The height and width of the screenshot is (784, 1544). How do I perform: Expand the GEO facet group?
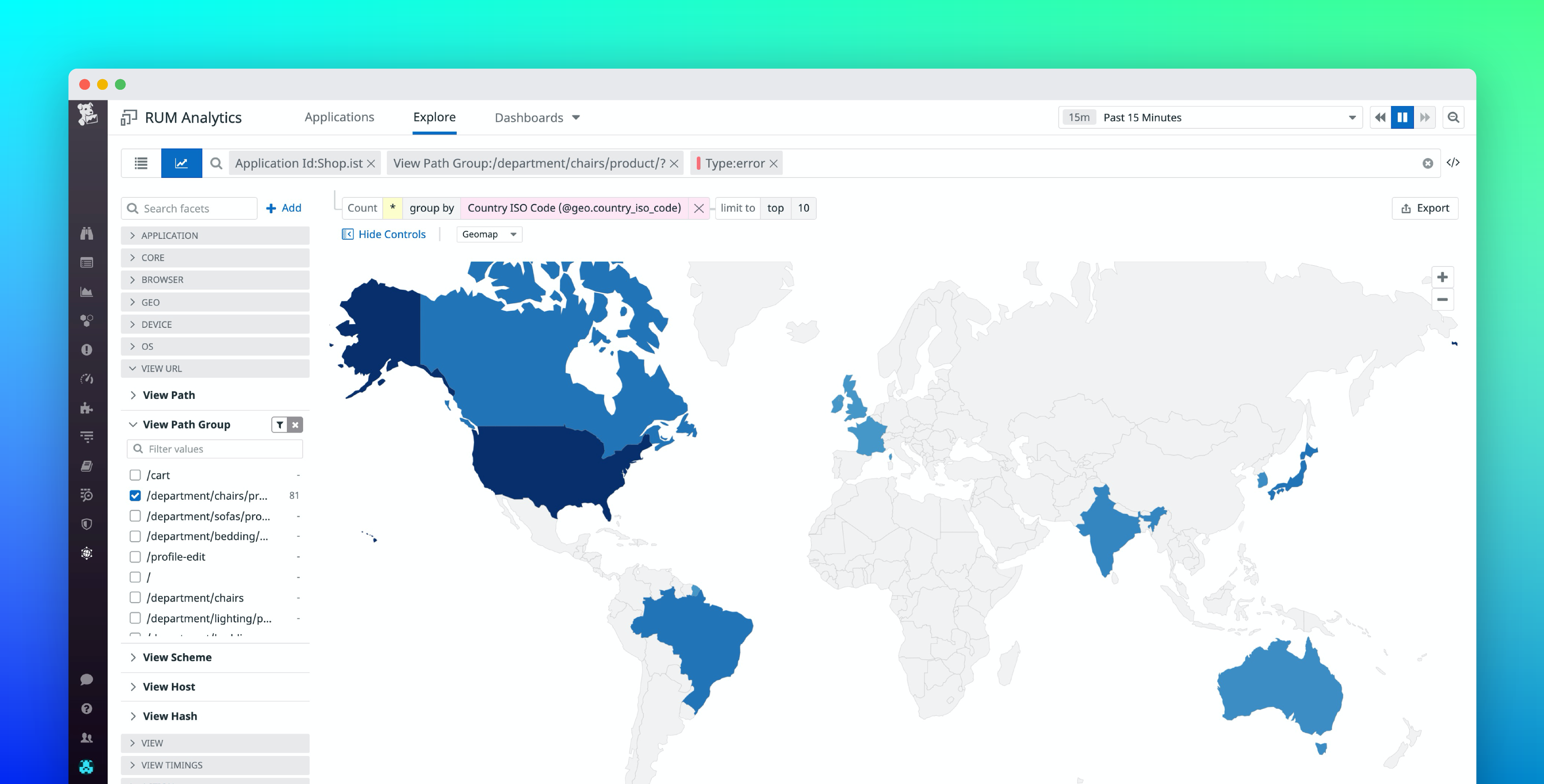click(151, 302)
